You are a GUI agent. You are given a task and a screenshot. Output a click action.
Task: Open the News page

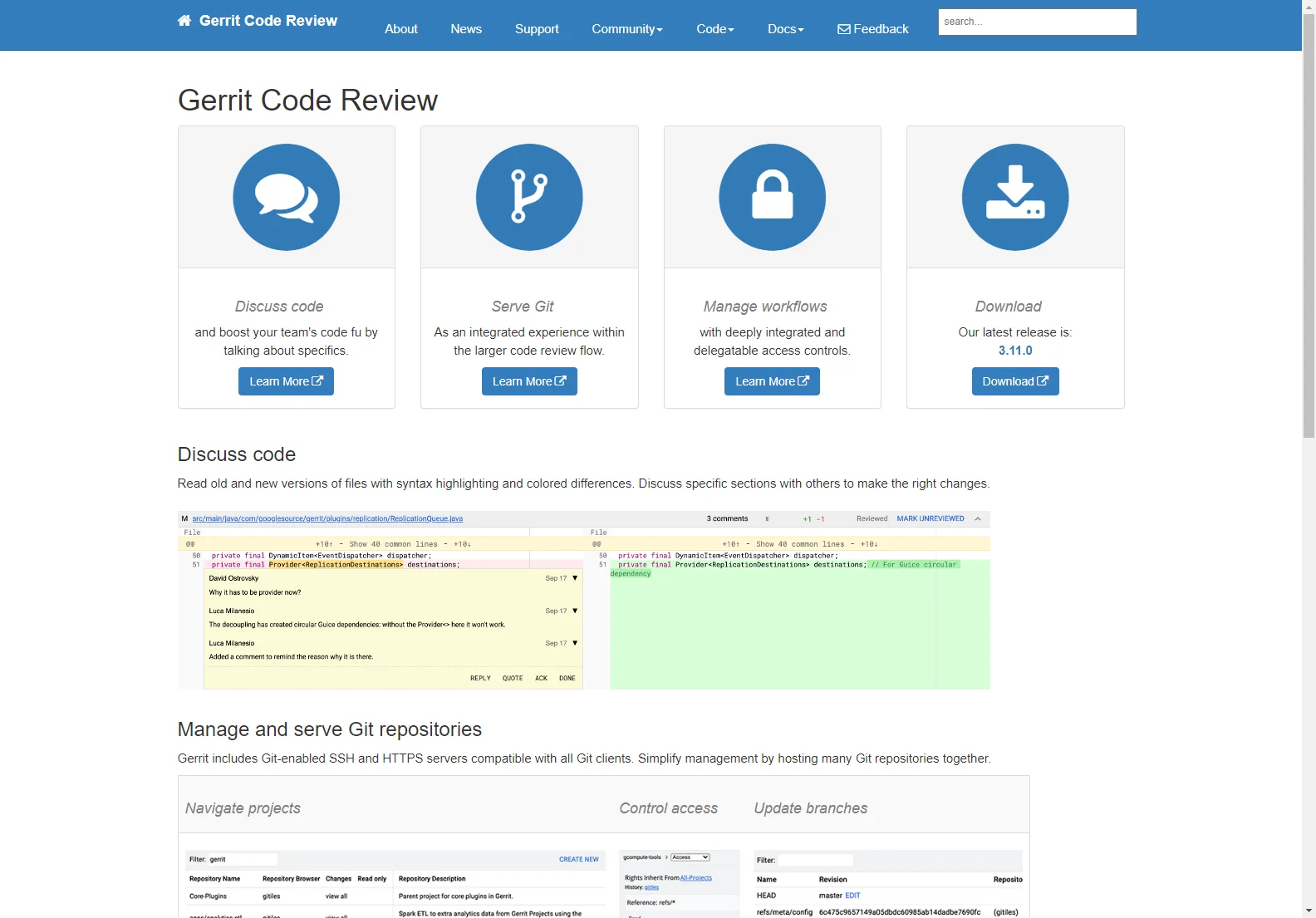tap(466, 29)
